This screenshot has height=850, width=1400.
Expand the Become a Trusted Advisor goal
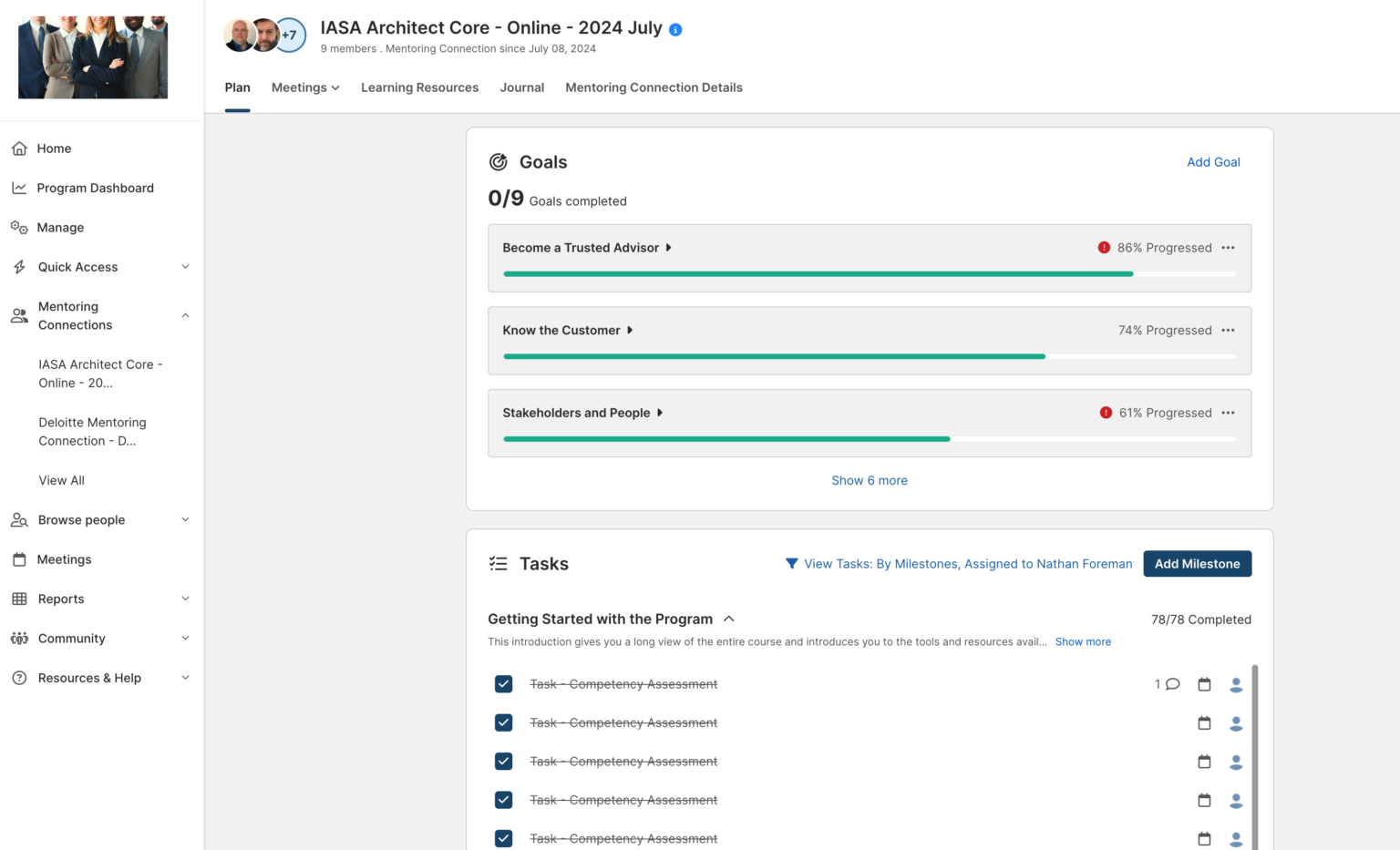[668, 247]
